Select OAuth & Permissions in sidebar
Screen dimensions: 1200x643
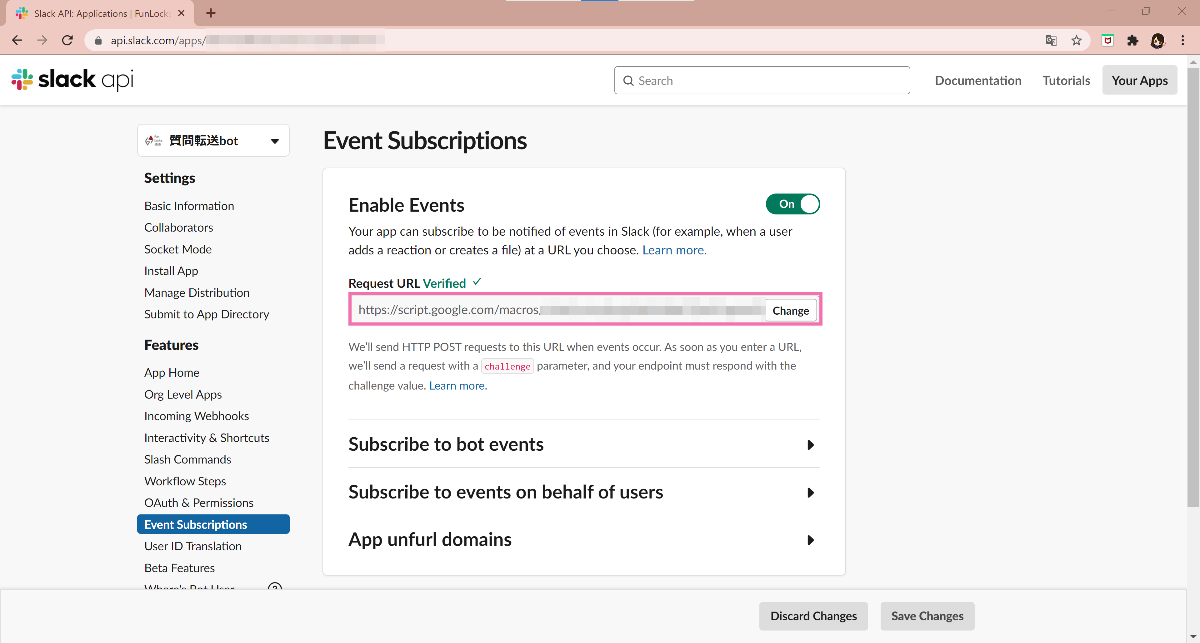pyautogui.click(x=199, y=503)
